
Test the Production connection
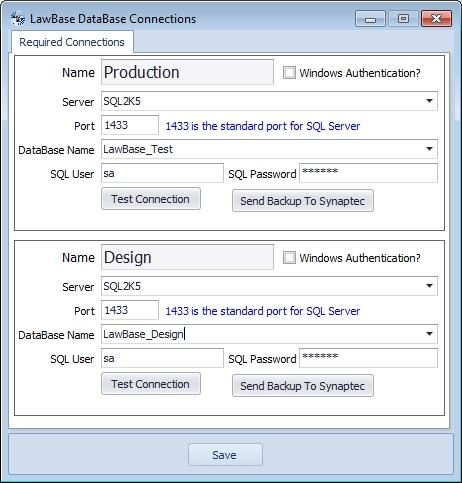pyautogui.click(x=151, y=199)
